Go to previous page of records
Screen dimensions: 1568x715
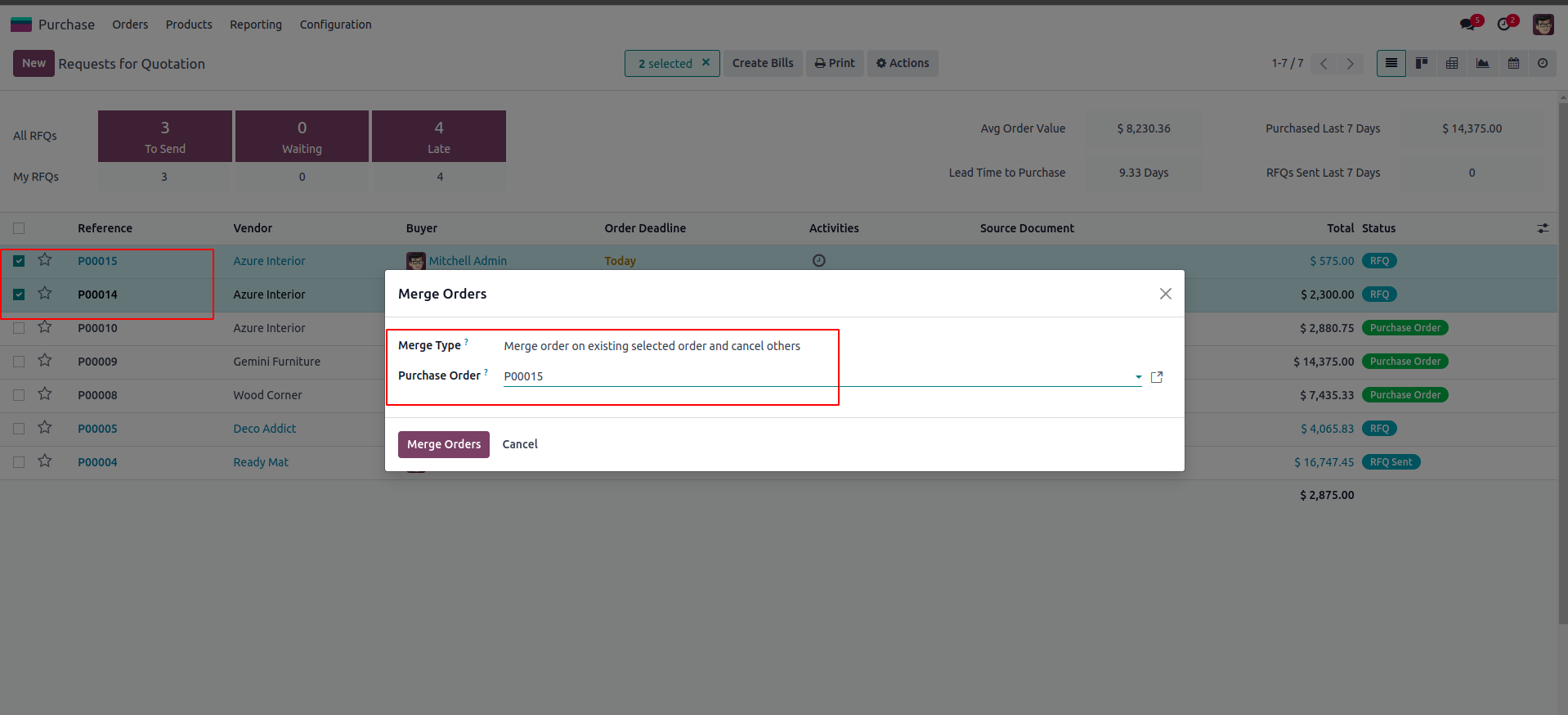(1324, 63)
